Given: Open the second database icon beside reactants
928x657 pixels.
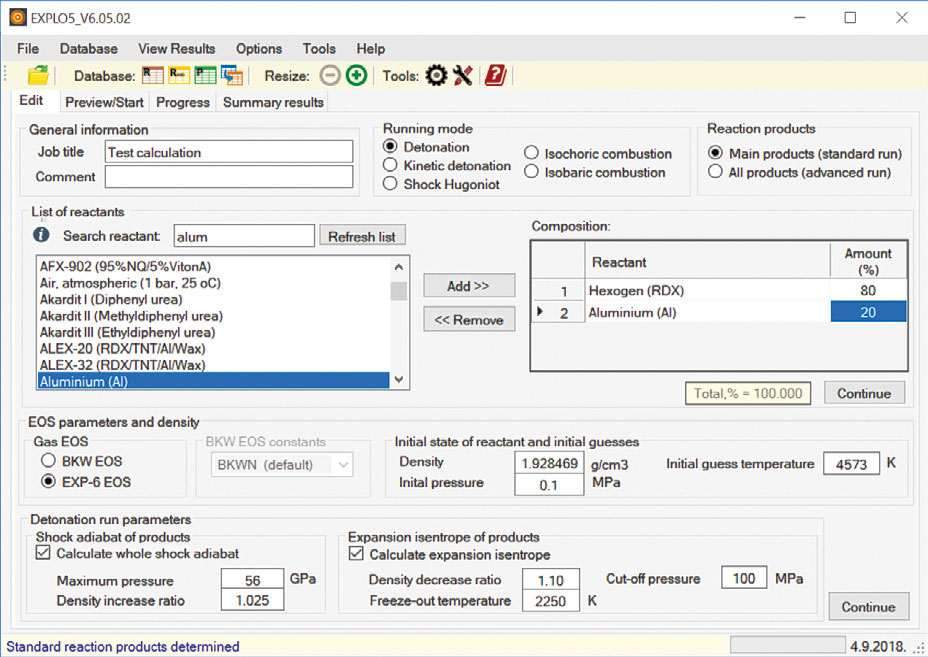Looking at the screenshot, I should [179, 76].
